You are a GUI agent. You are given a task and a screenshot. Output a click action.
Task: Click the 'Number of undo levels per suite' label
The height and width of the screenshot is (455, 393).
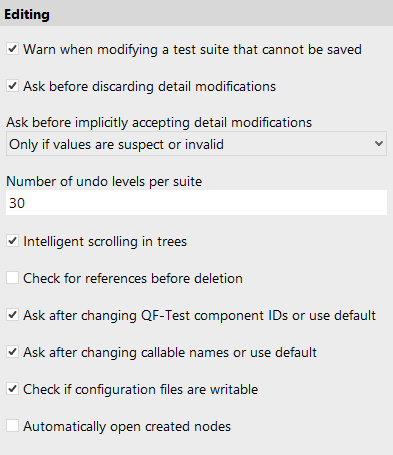104,182
